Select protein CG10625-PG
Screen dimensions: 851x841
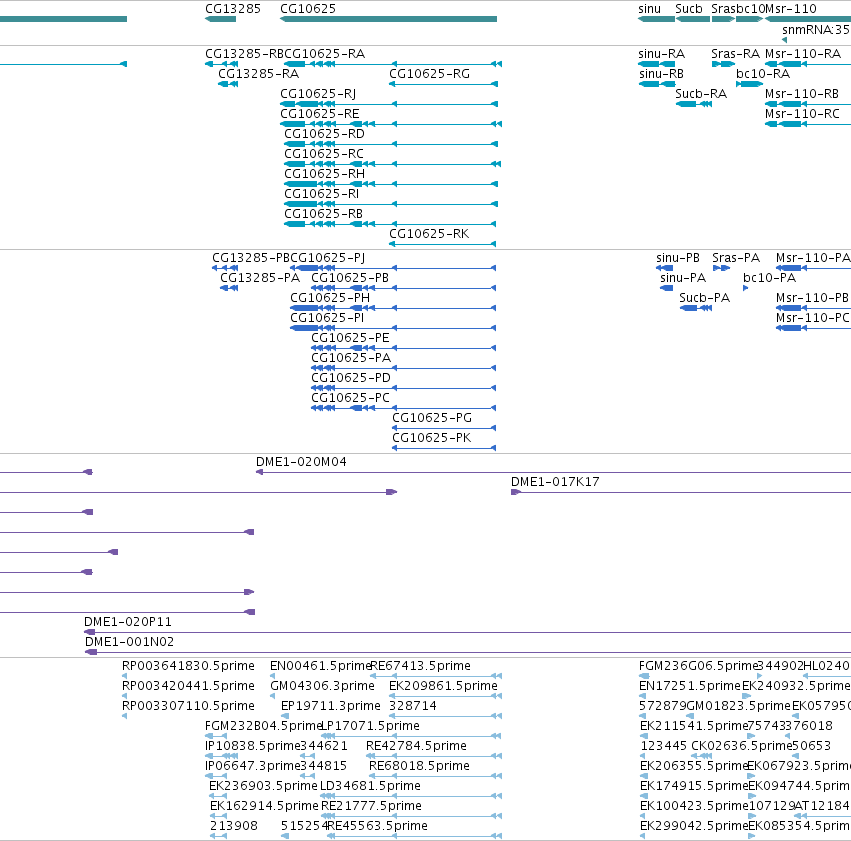(x=432, y=418)
